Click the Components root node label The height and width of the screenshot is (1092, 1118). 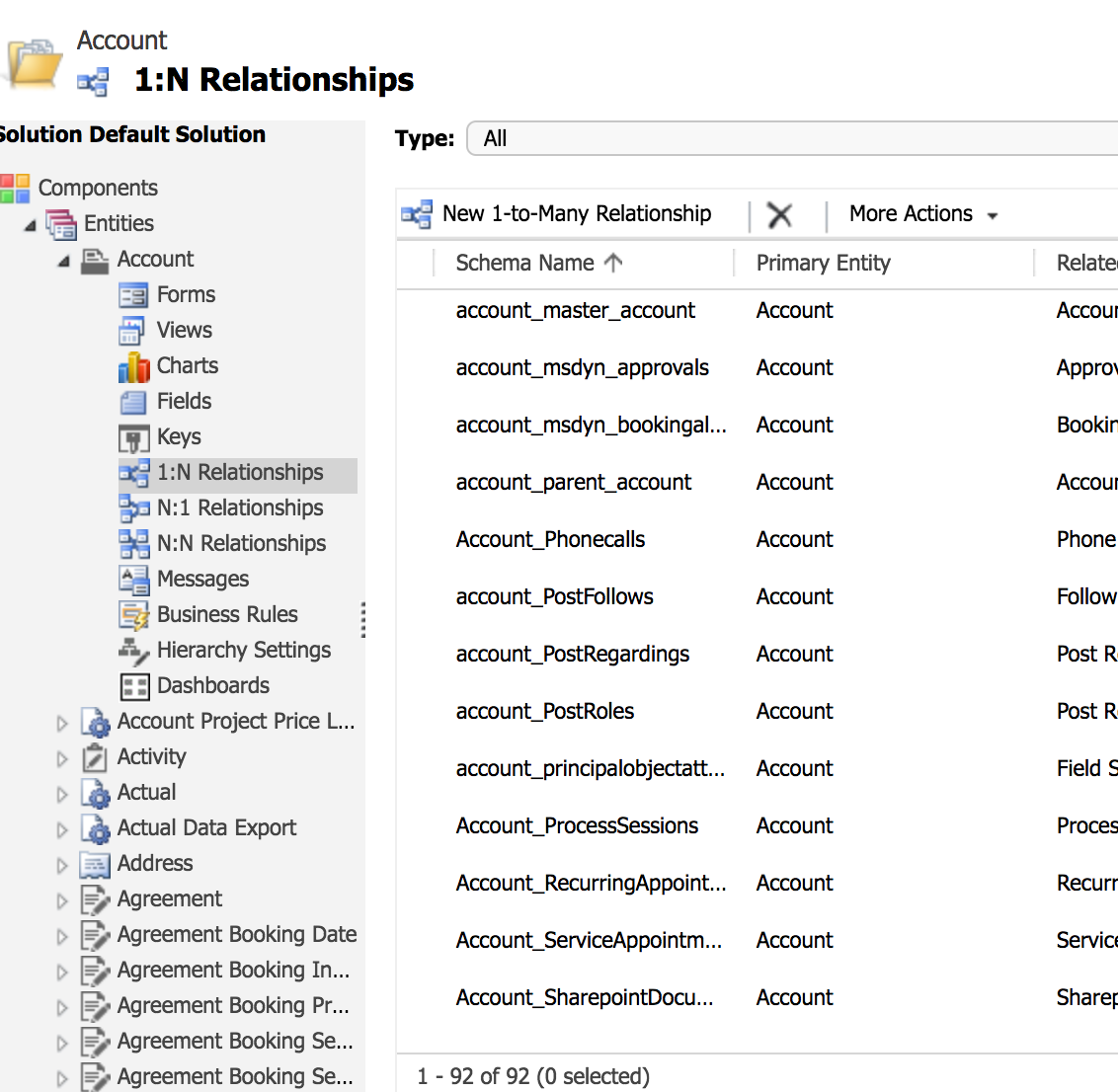98,188
